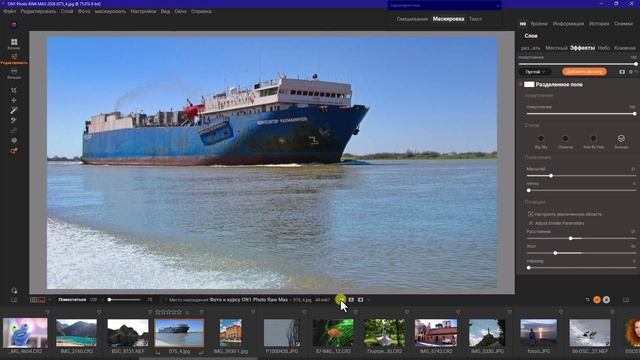Select the Side By Side style option
The image size is (640, 360).
(593, 141)
